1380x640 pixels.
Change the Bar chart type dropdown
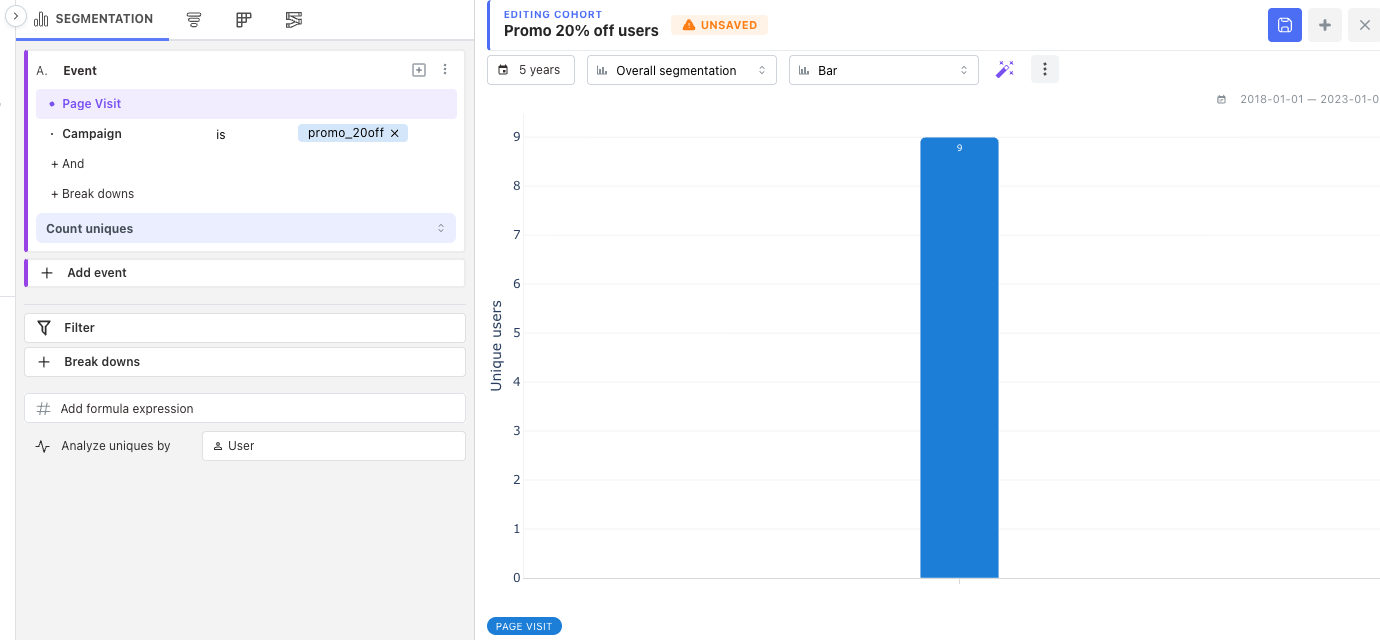(884, 70)
